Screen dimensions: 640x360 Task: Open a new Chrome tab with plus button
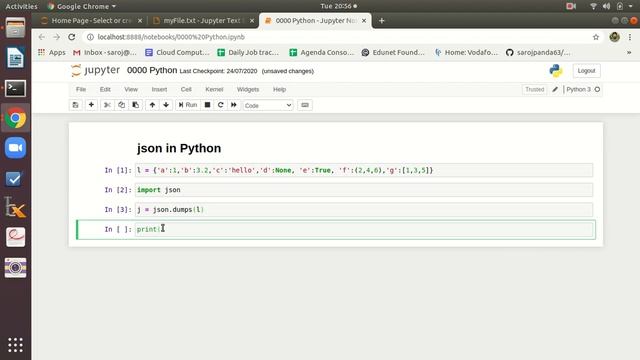[x=382, y=20]
